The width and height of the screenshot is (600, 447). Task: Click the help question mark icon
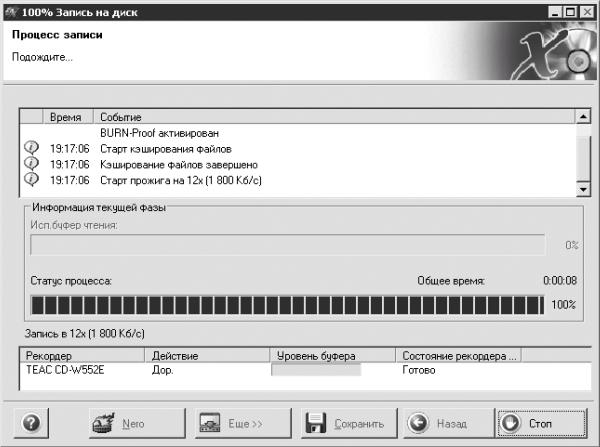(31, 423)
